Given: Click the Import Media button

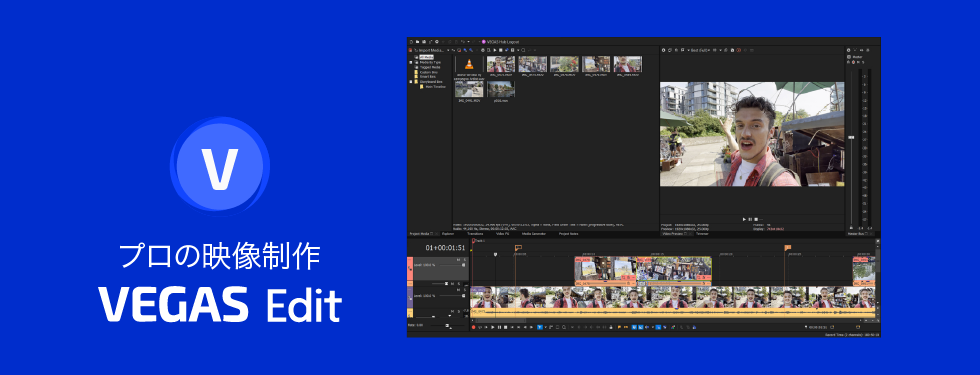Looking at the screenshot, I should pos(429,50).
